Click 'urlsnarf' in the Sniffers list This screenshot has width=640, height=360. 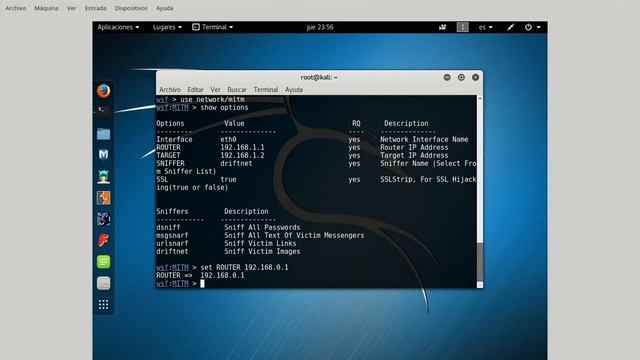[172, 243]
